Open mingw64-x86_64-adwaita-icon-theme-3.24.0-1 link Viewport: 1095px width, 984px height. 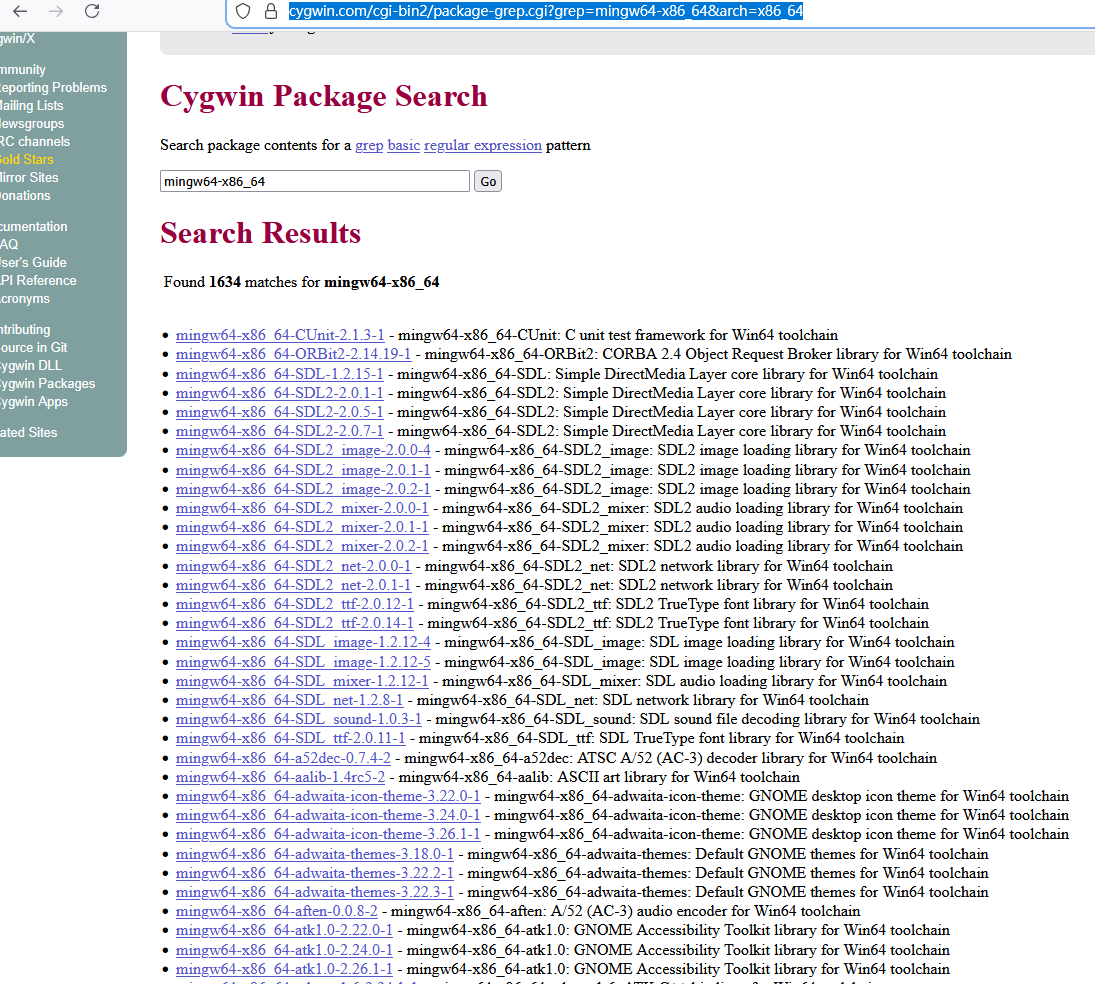coord(328,815)
